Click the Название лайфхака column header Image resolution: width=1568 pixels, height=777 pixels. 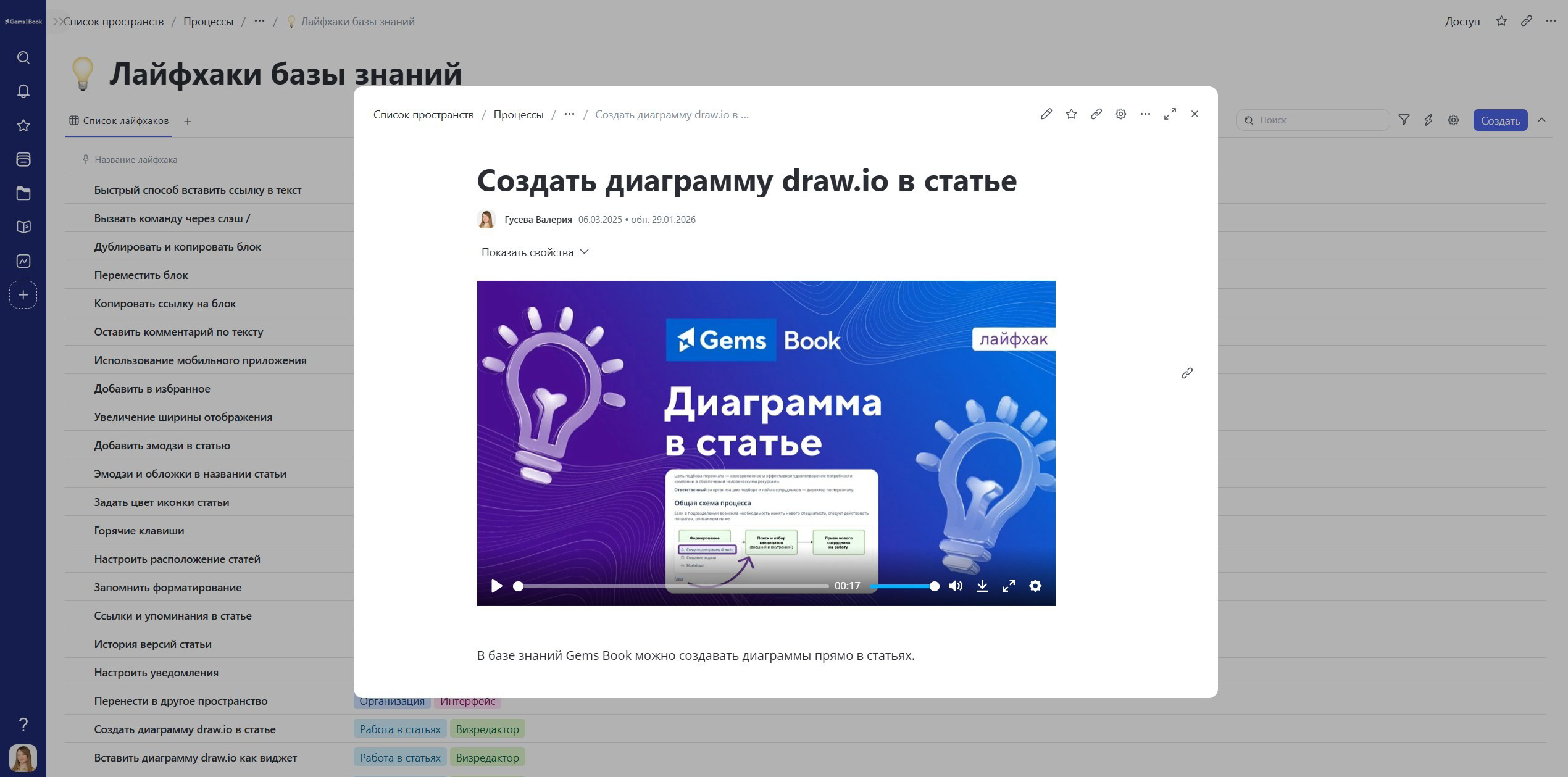click(x=136, y=160)
